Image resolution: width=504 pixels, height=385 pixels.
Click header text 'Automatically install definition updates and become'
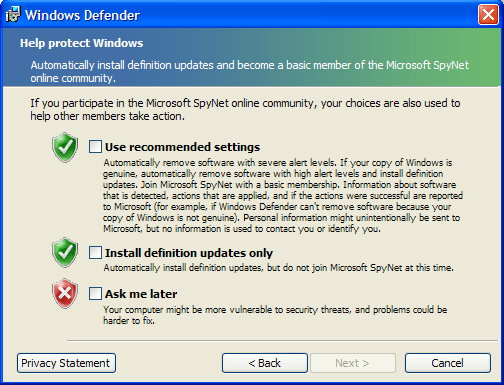point(250,72)
